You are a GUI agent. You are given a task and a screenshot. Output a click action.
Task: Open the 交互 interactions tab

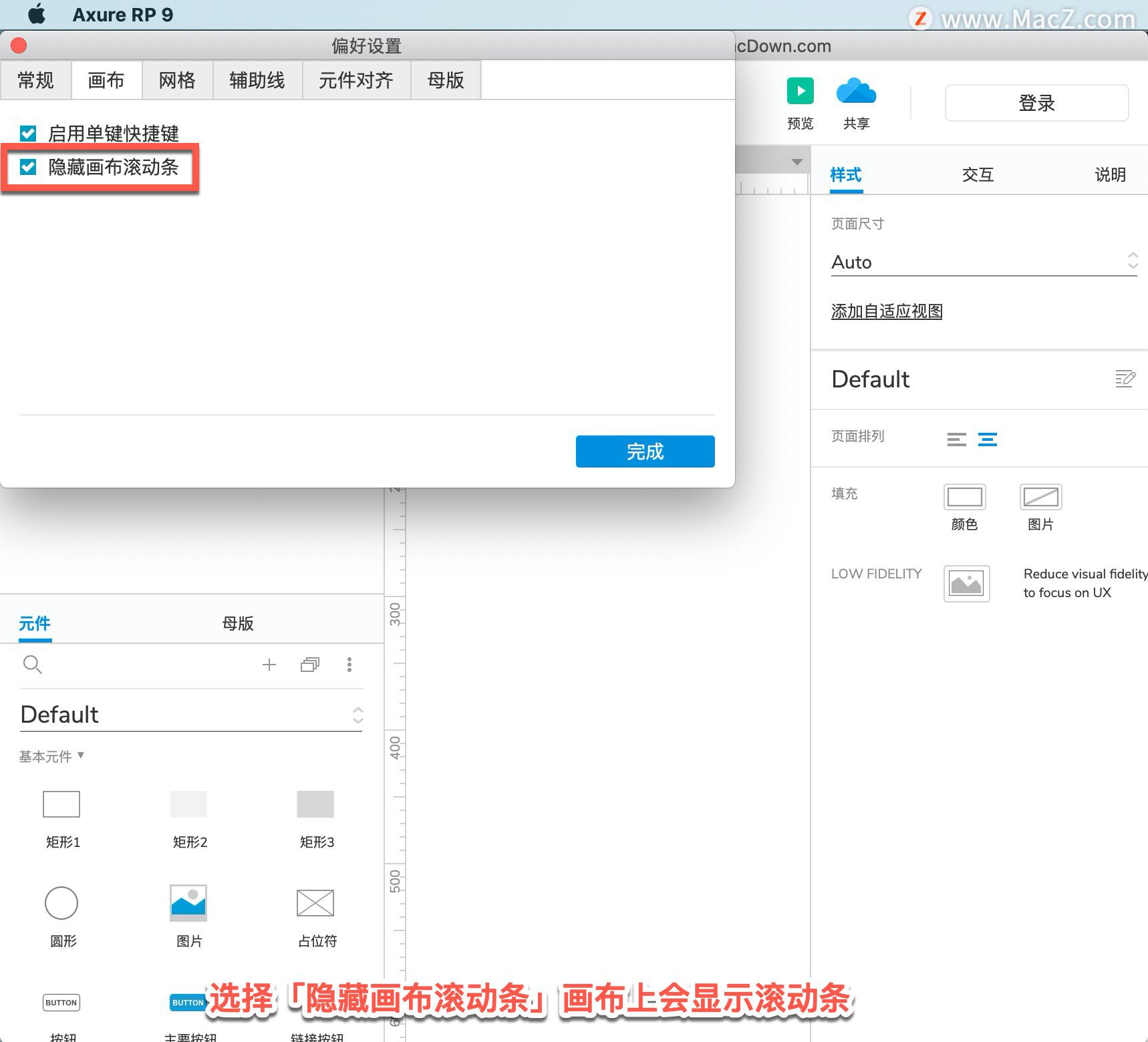coord(978,175)
